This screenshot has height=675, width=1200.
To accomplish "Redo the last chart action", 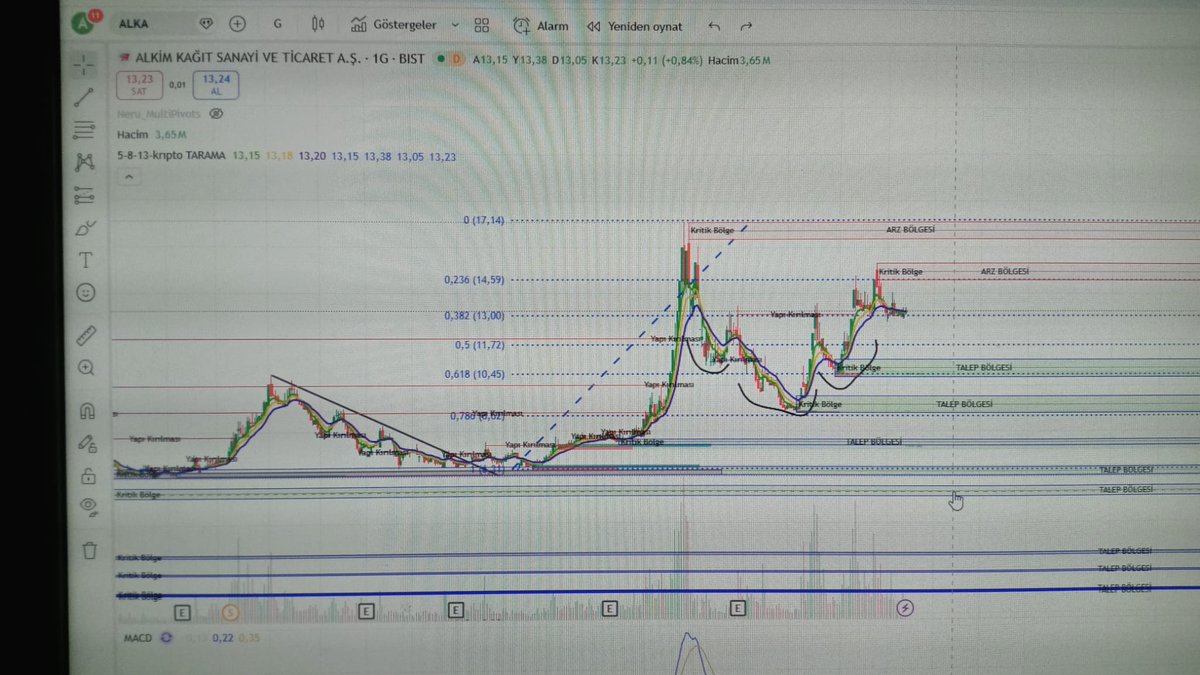I will pyautogui.click(x=746, y=27).
